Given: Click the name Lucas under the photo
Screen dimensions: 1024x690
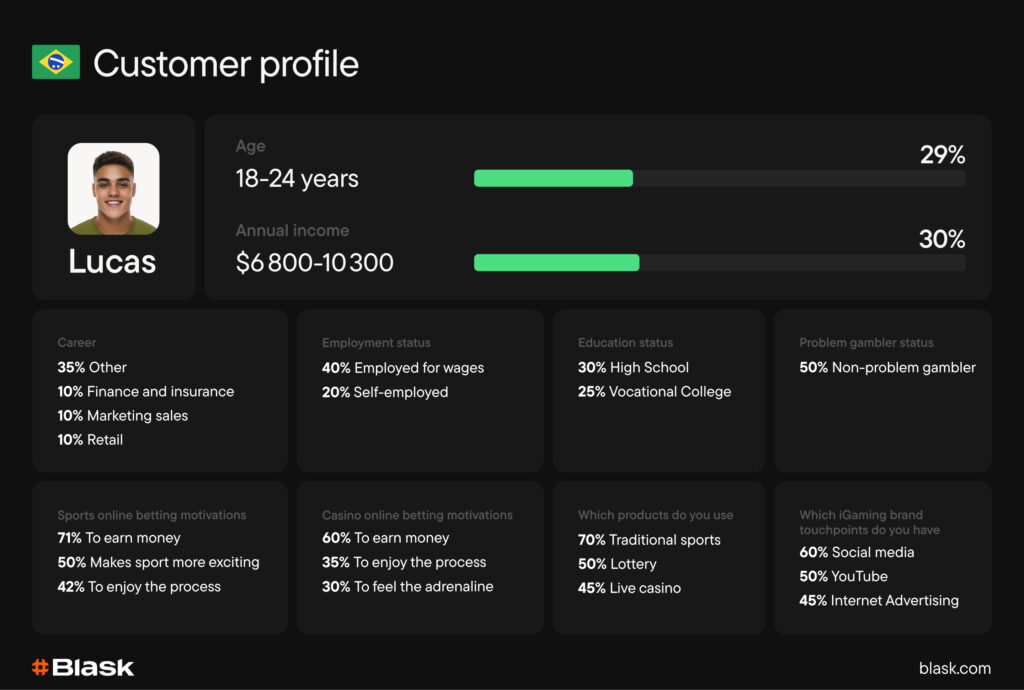Looking at the screenshot, I should pos(112,261).
